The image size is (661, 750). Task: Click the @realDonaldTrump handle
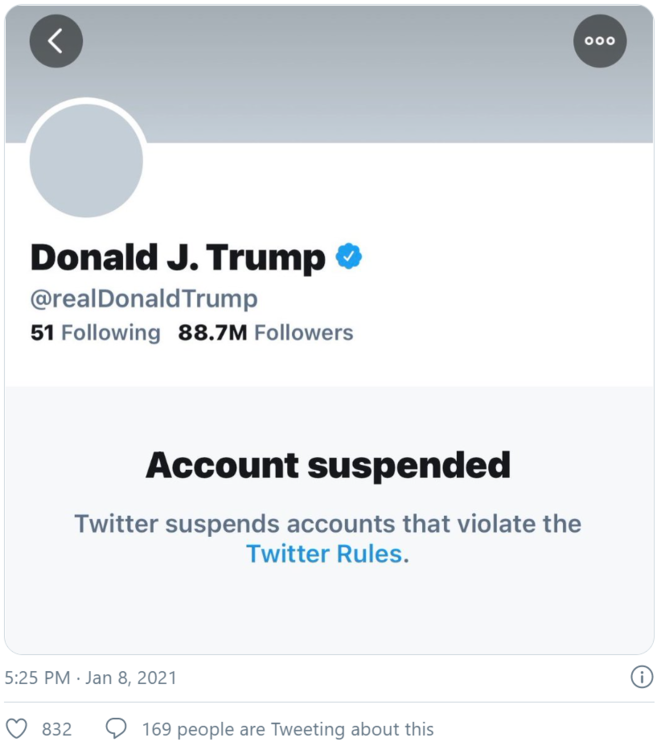coord(144,298)
